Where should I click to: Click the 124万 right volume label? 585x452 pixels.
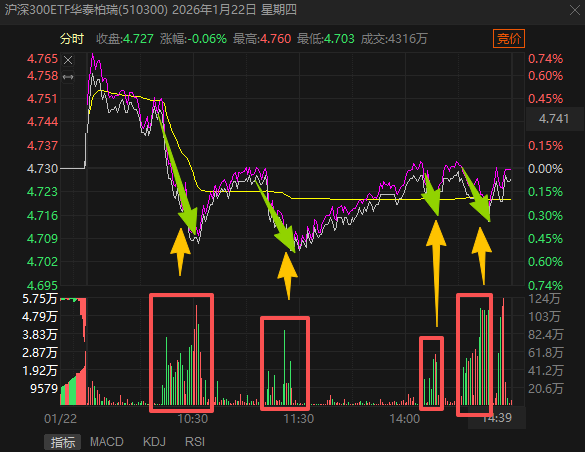[x=544, y=299]
